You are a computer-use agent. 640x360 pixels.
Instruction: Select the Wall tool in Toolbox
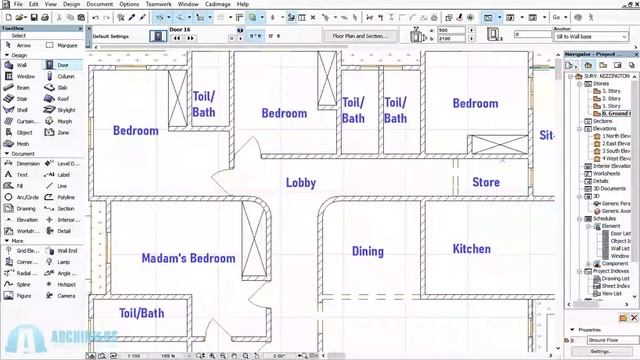pos(16,65)
